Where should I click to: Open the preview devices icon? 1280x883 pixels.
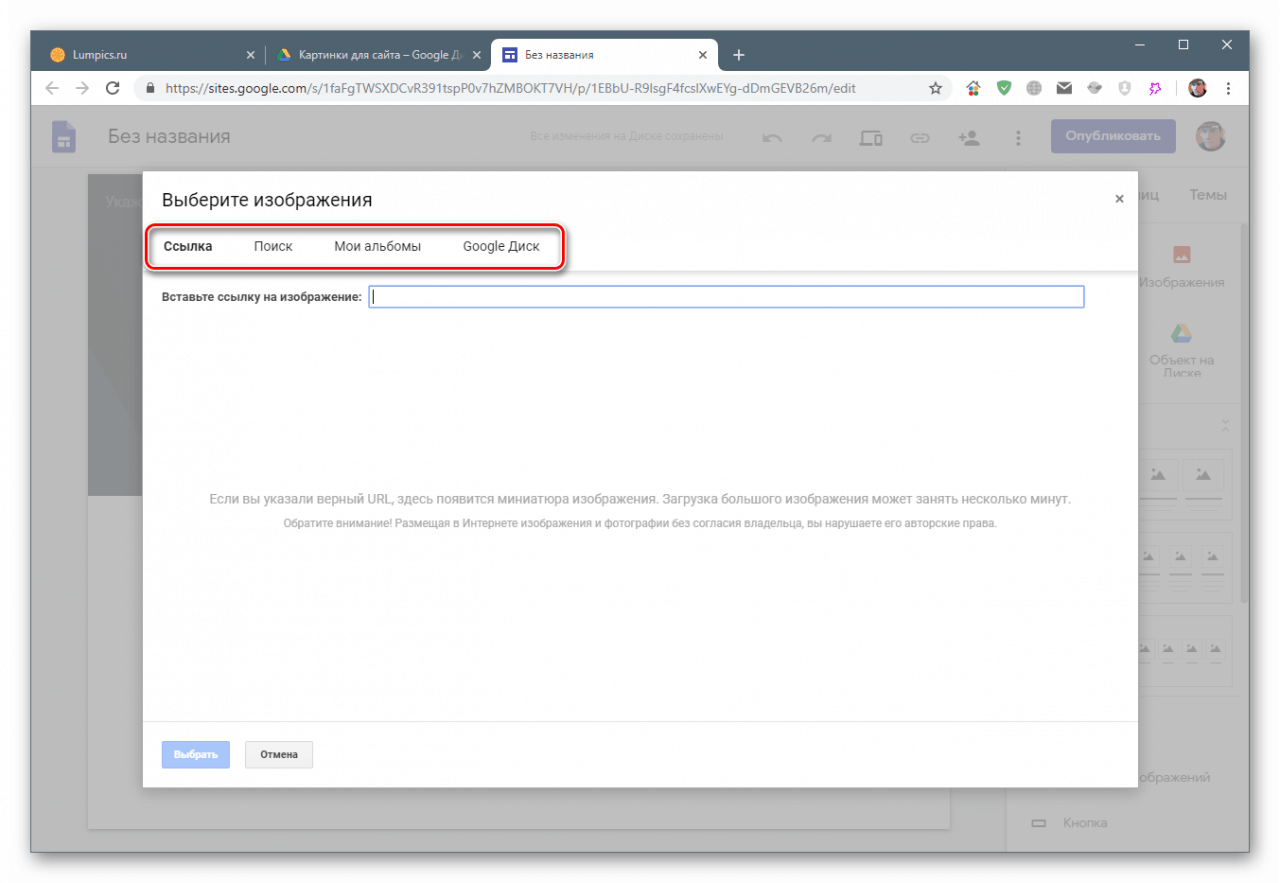pyautogui.click(x=871, y=138)
